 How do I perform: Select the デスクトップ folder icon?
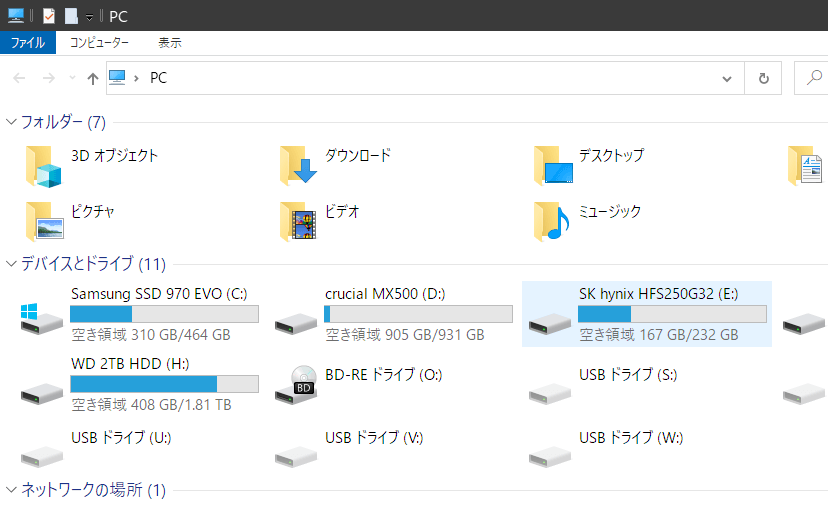[x=552, y=166]
